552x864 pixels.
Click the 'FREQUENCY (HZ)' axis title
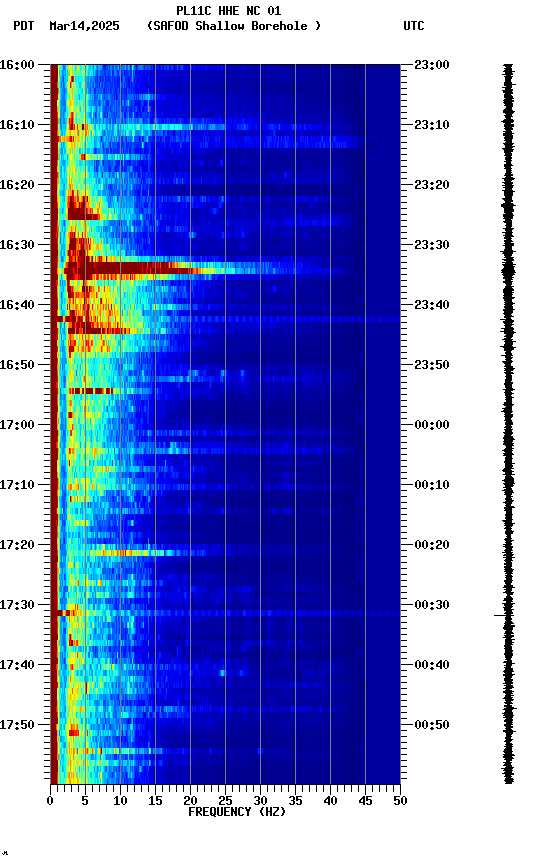click(237, 812)
